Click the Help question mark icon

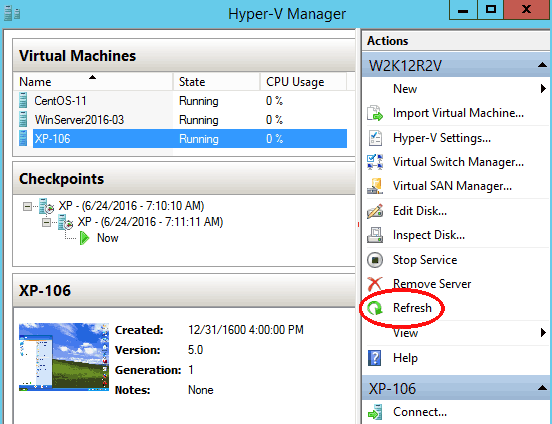[x=375, y=358]
